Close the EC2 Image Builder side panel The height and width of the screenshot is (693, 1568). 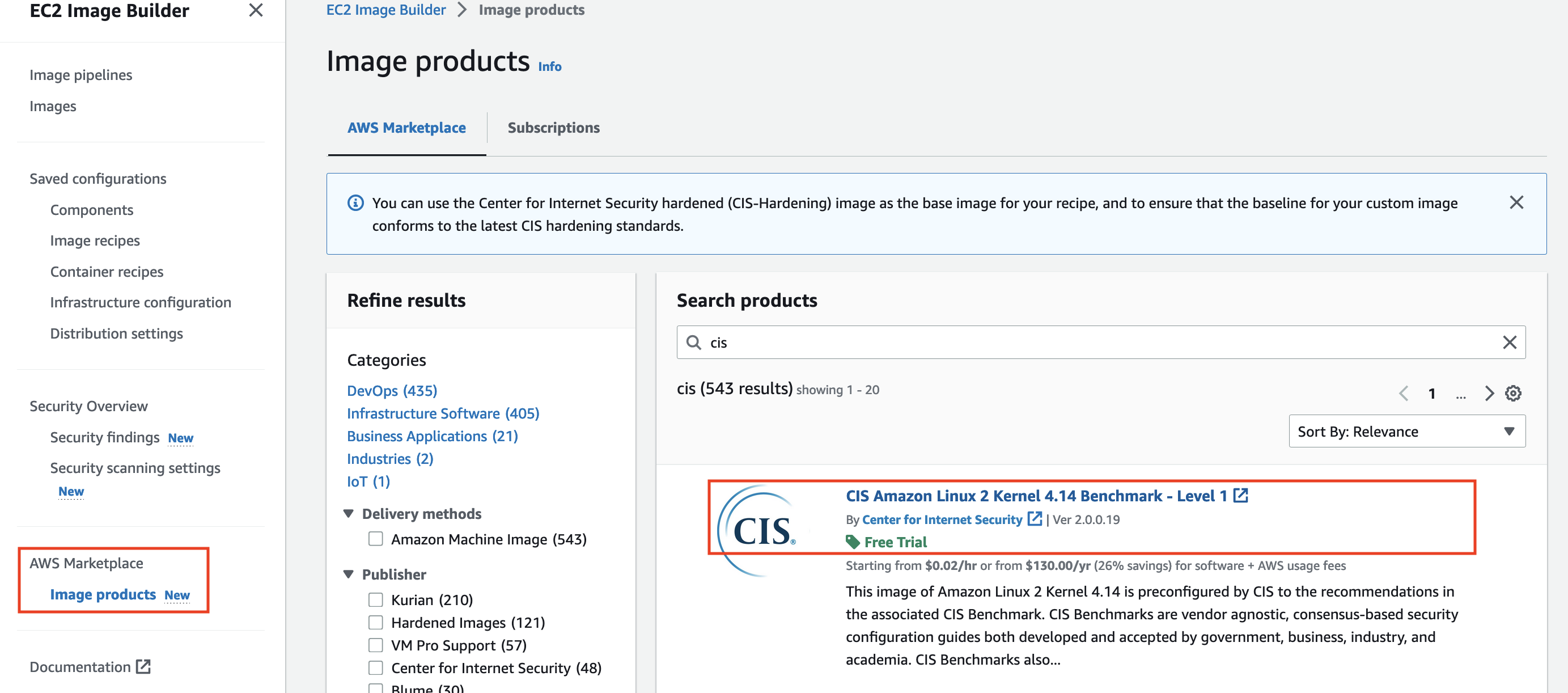(256, 10)
